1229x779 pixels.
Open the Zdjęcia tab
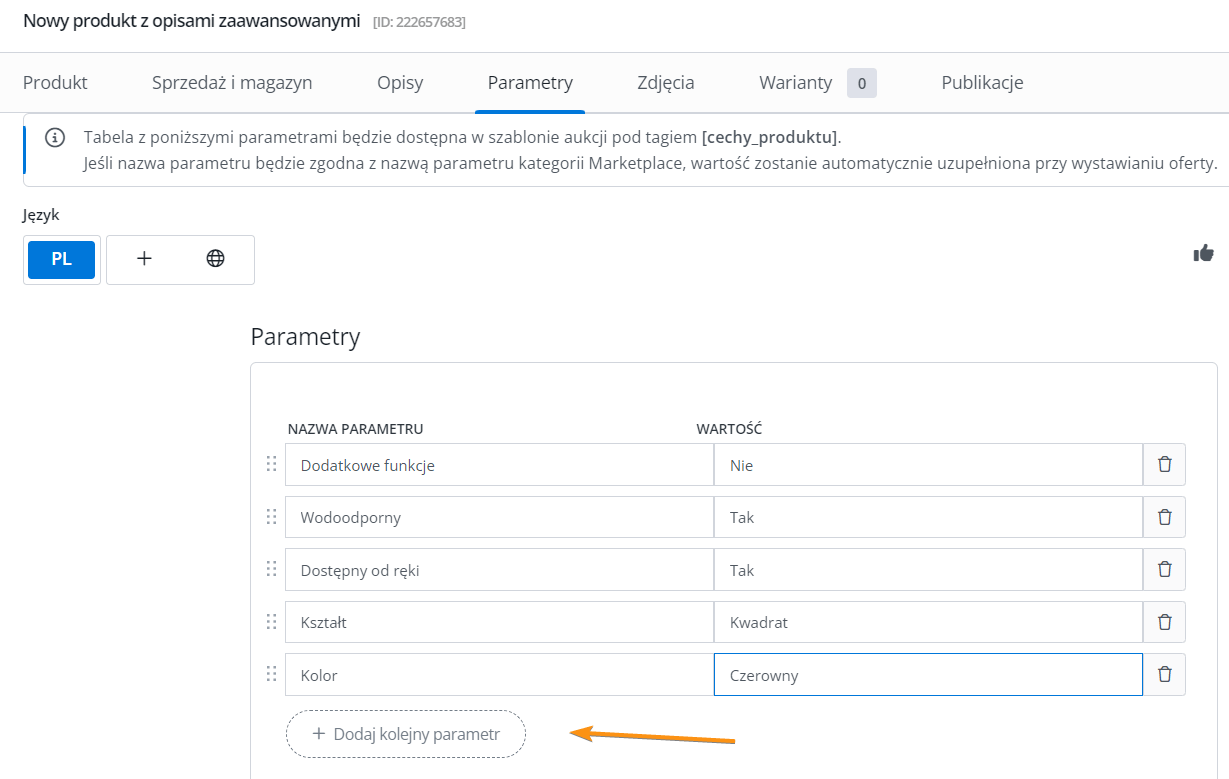tap(665, 83)
